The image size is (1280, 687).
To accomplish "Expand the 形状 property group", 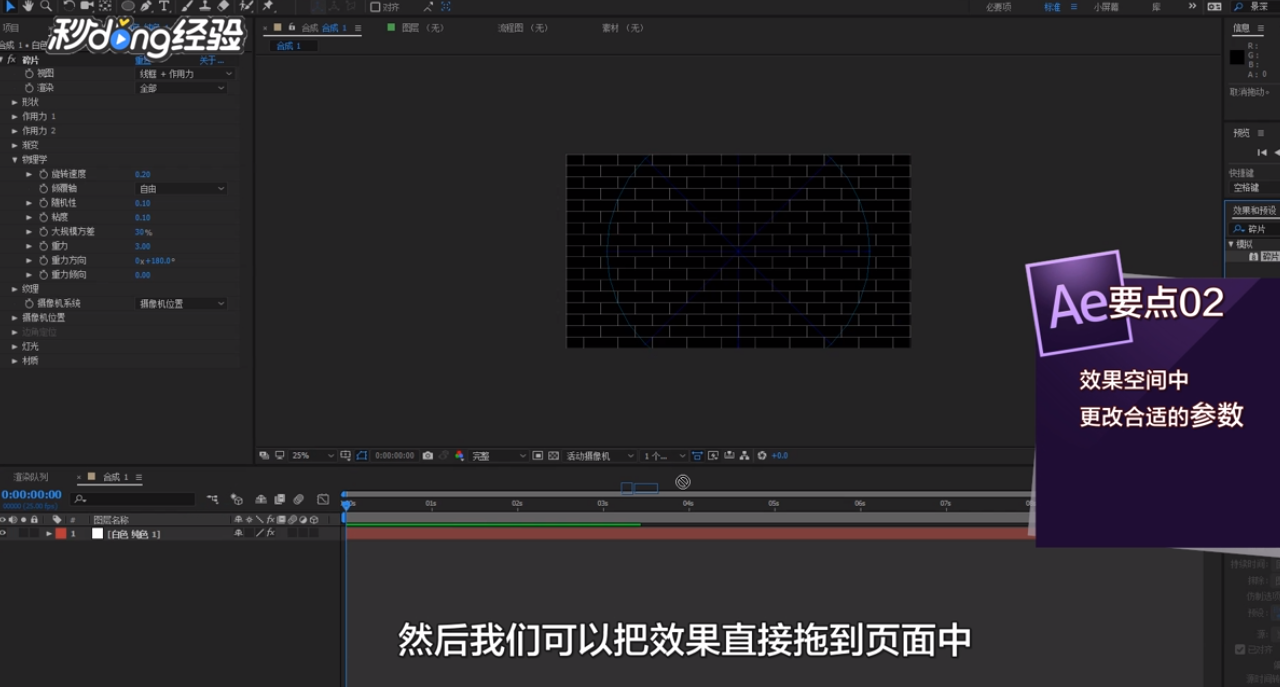I will point(15,102).
